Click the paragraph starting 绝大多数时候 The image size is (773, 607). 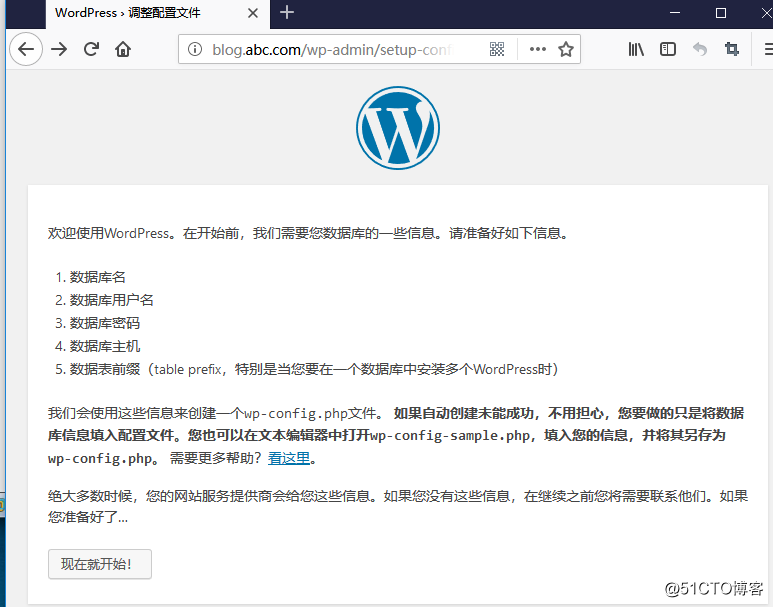398,506
